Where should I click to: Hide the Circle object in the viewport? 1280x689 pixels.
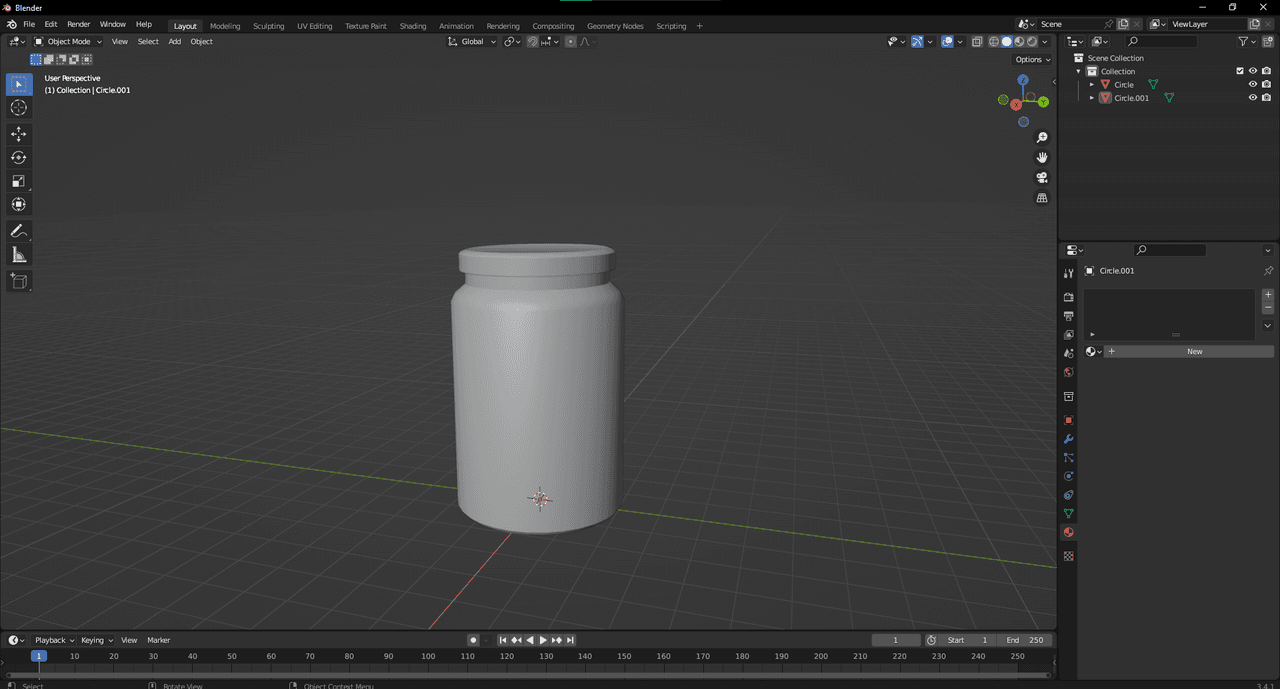coord(1252,85)
